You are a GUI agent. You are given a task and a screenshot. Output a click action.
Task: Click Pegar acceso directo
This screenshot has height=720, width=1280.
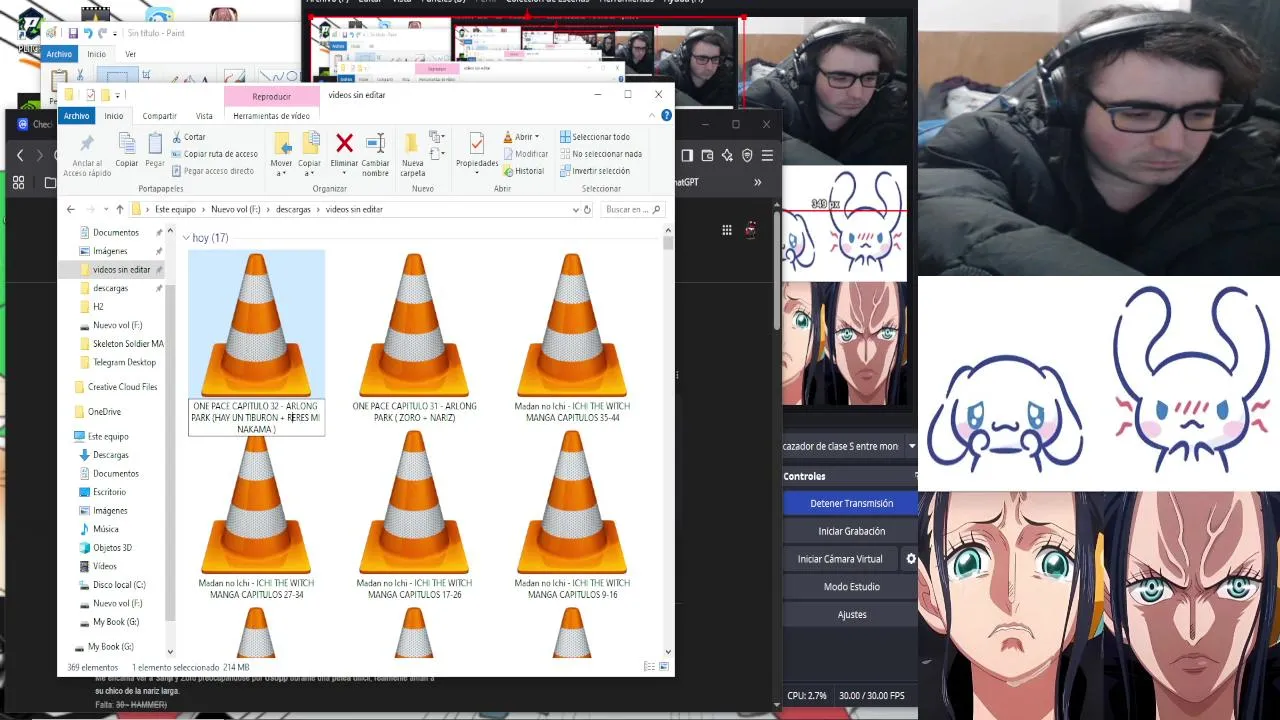pyautogui.click(x=212, y=171)
